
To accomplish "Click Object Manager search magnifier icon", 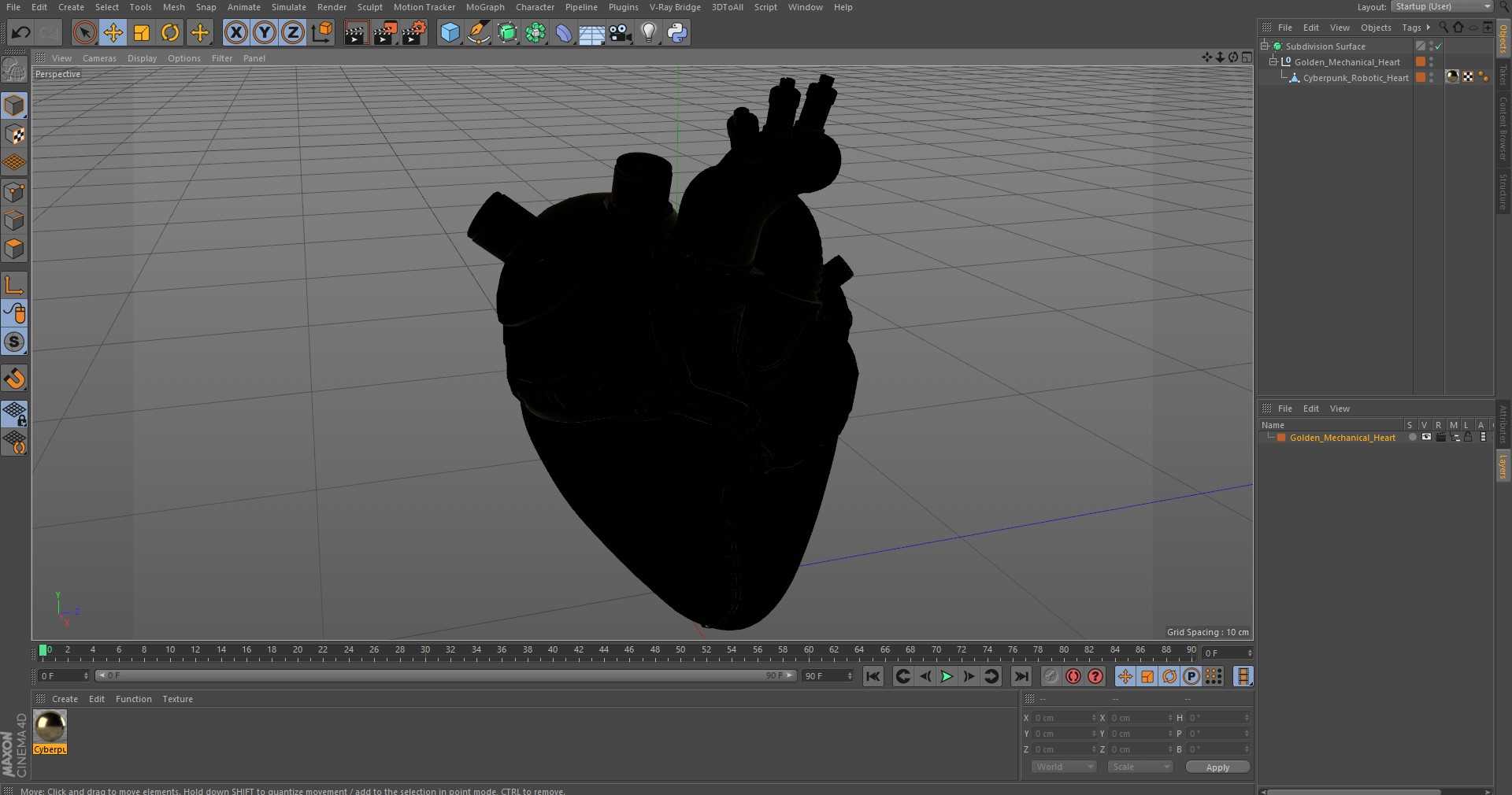I will (1443, 28).
